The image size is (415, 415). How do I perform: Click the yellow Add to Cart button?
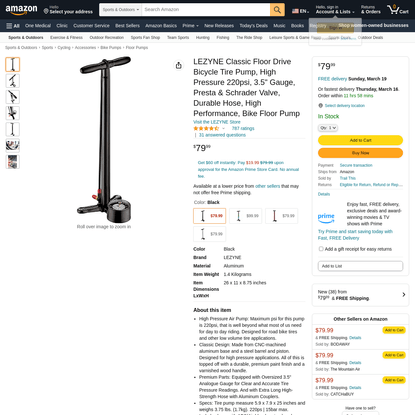pos(360,140)
